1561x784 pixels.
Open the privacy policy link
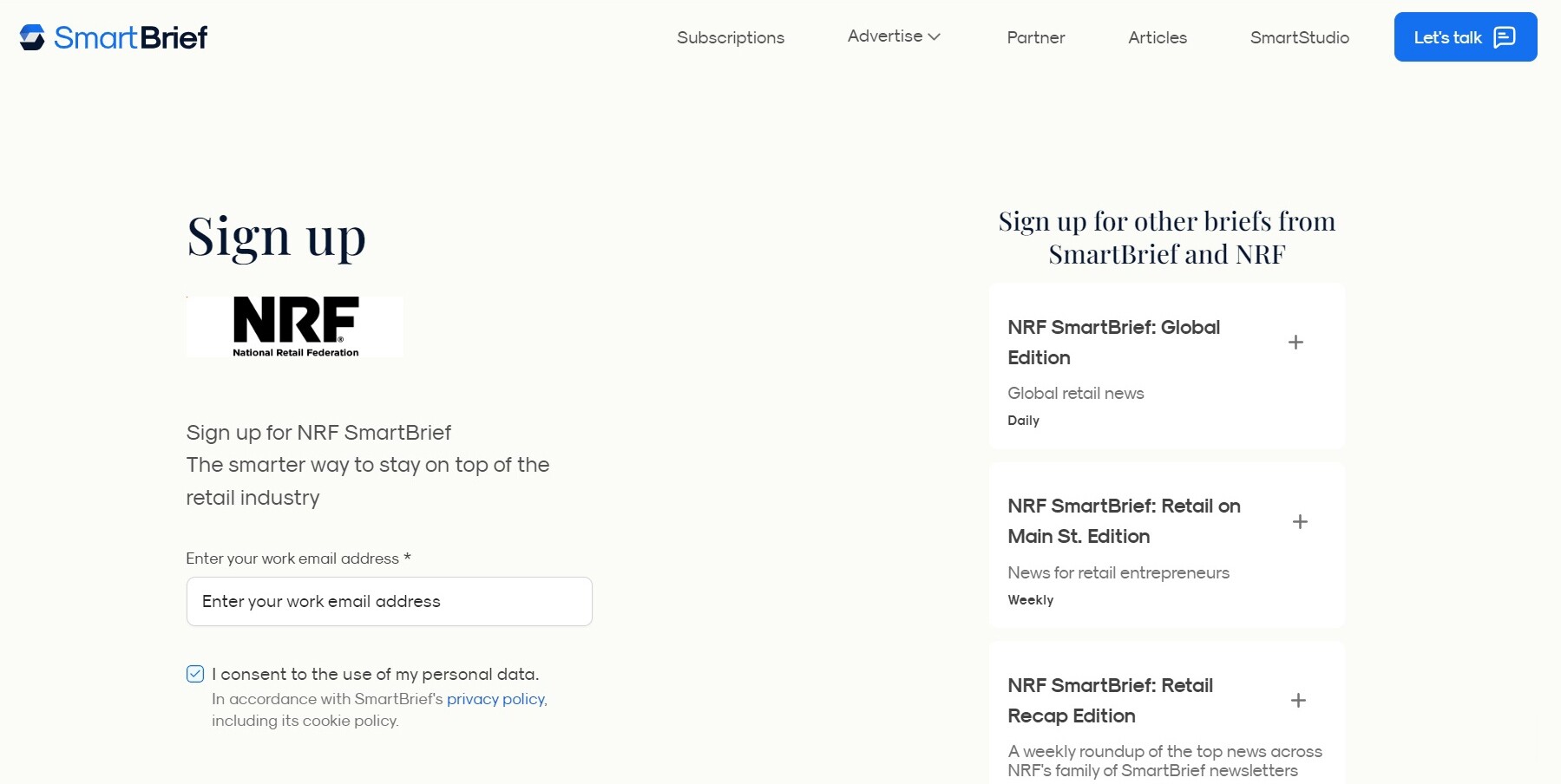[x=496, y=699]
